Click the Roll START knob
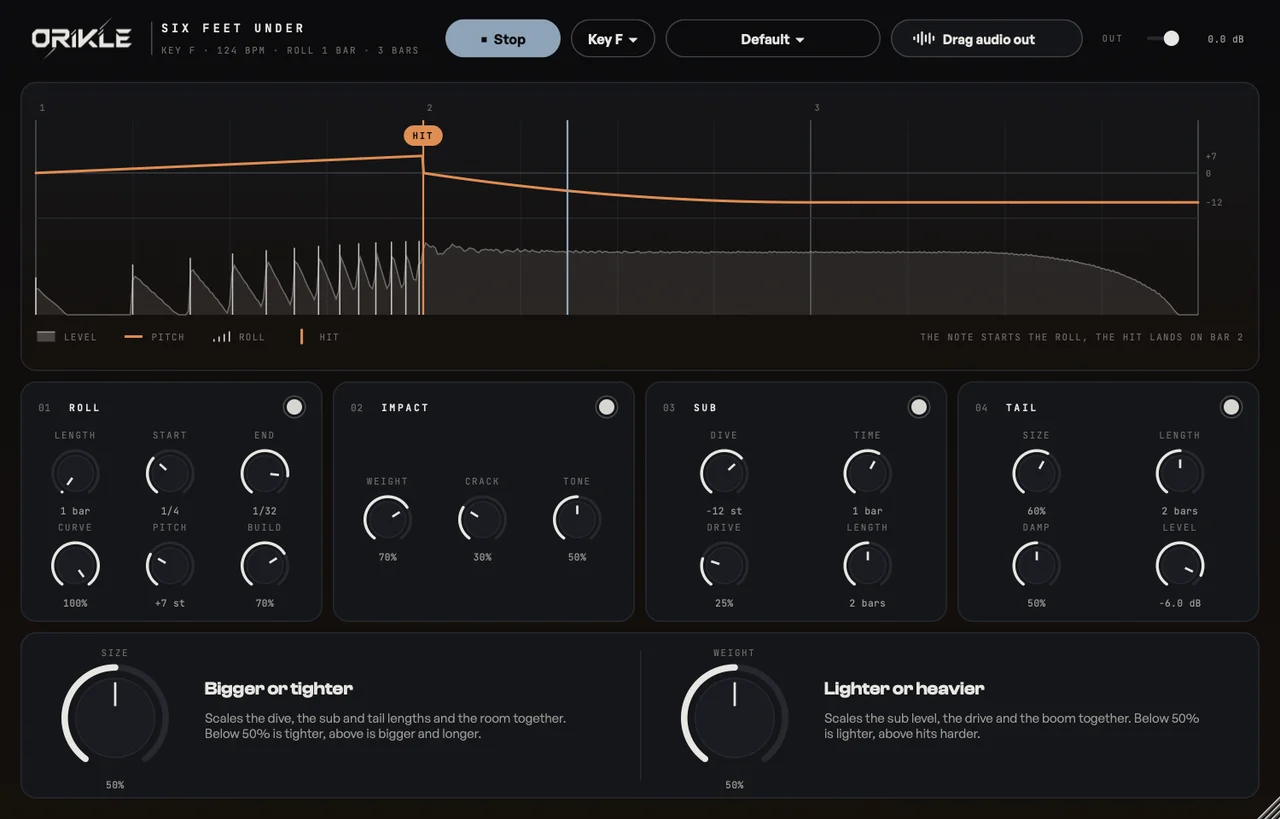1280x819 pixels. 170,472
